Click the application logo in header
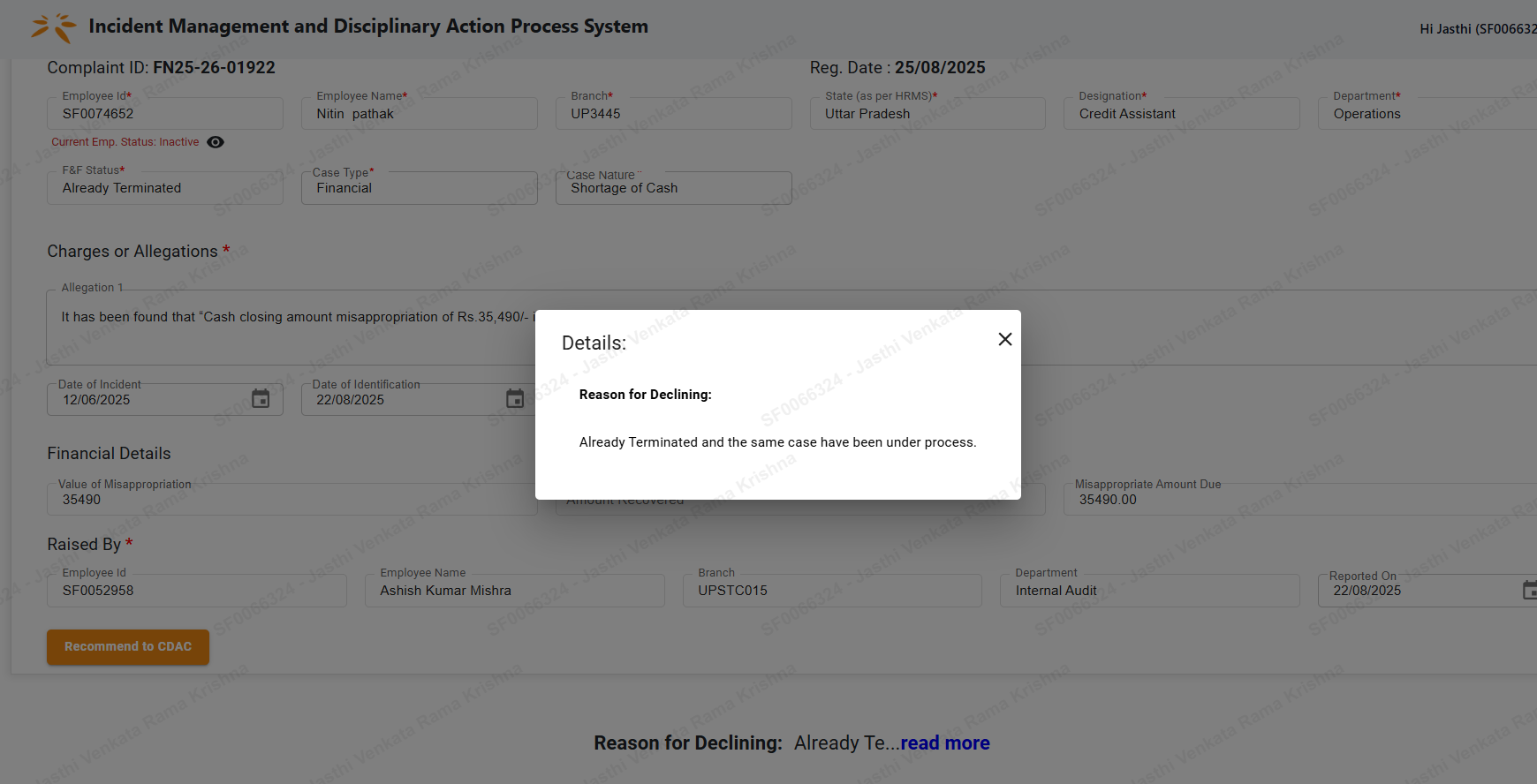The width and height of the screenshot is (1537, 784). [53, 27]
